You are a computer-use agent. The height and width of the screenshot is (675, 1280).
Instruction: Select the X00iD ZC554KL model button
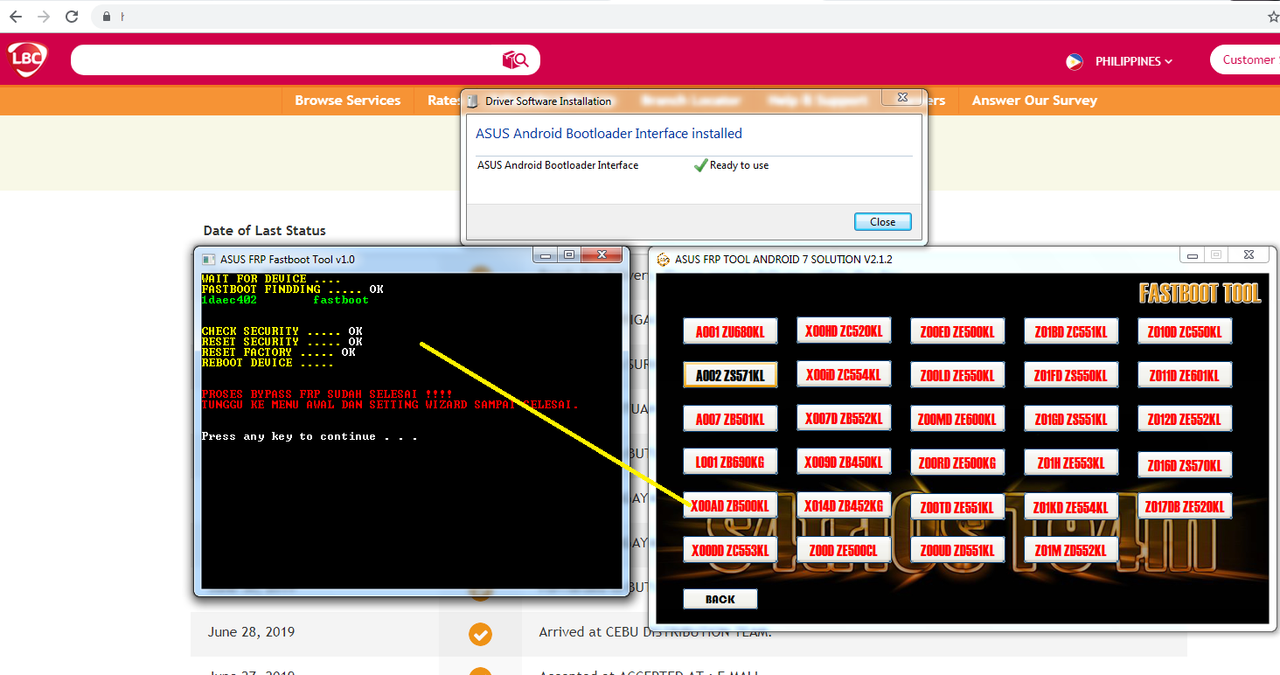point(843,374)
